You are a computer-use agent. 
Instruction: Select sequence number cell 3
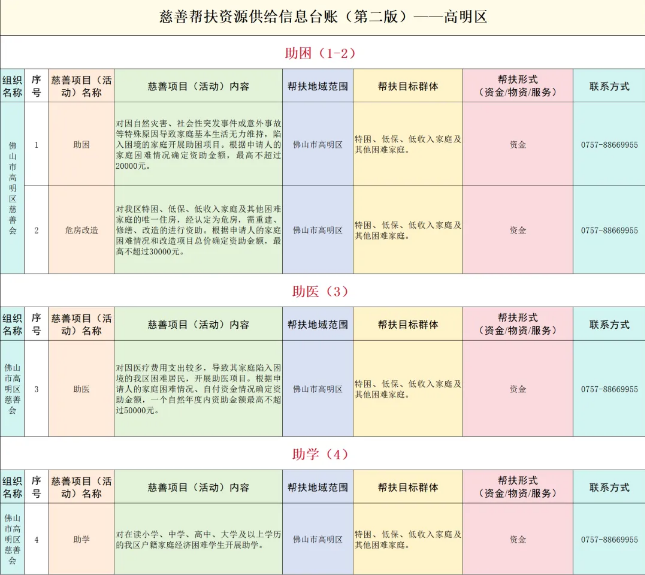tap(37, 389)
